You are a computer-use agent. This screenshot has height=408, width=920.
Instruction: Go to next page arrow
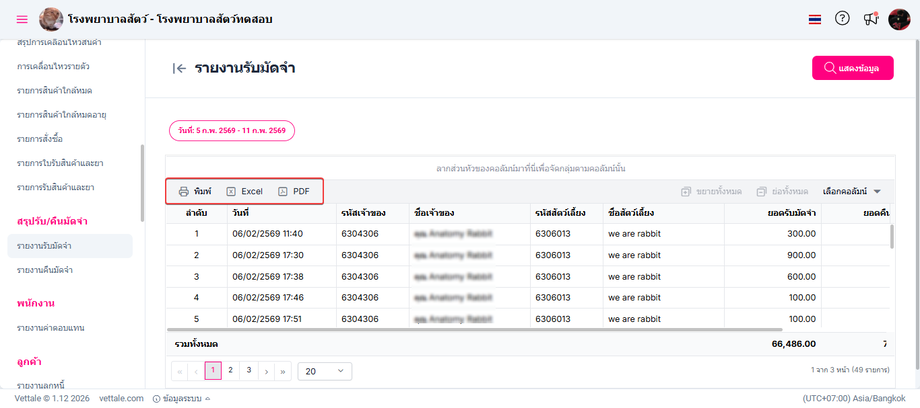click(x=266, y=371)
